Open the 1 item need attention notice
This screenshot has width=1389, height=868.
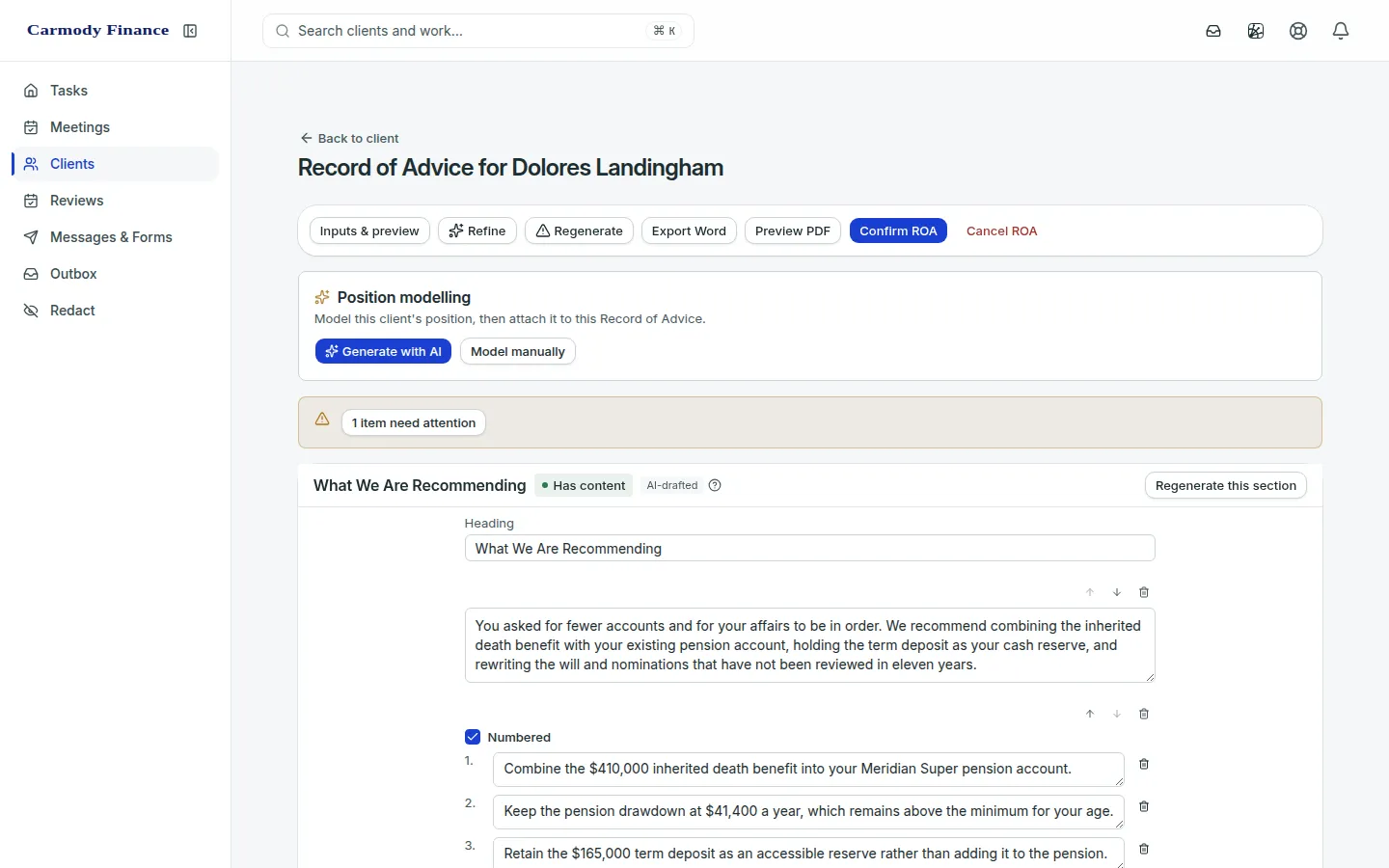coord(414,422)
